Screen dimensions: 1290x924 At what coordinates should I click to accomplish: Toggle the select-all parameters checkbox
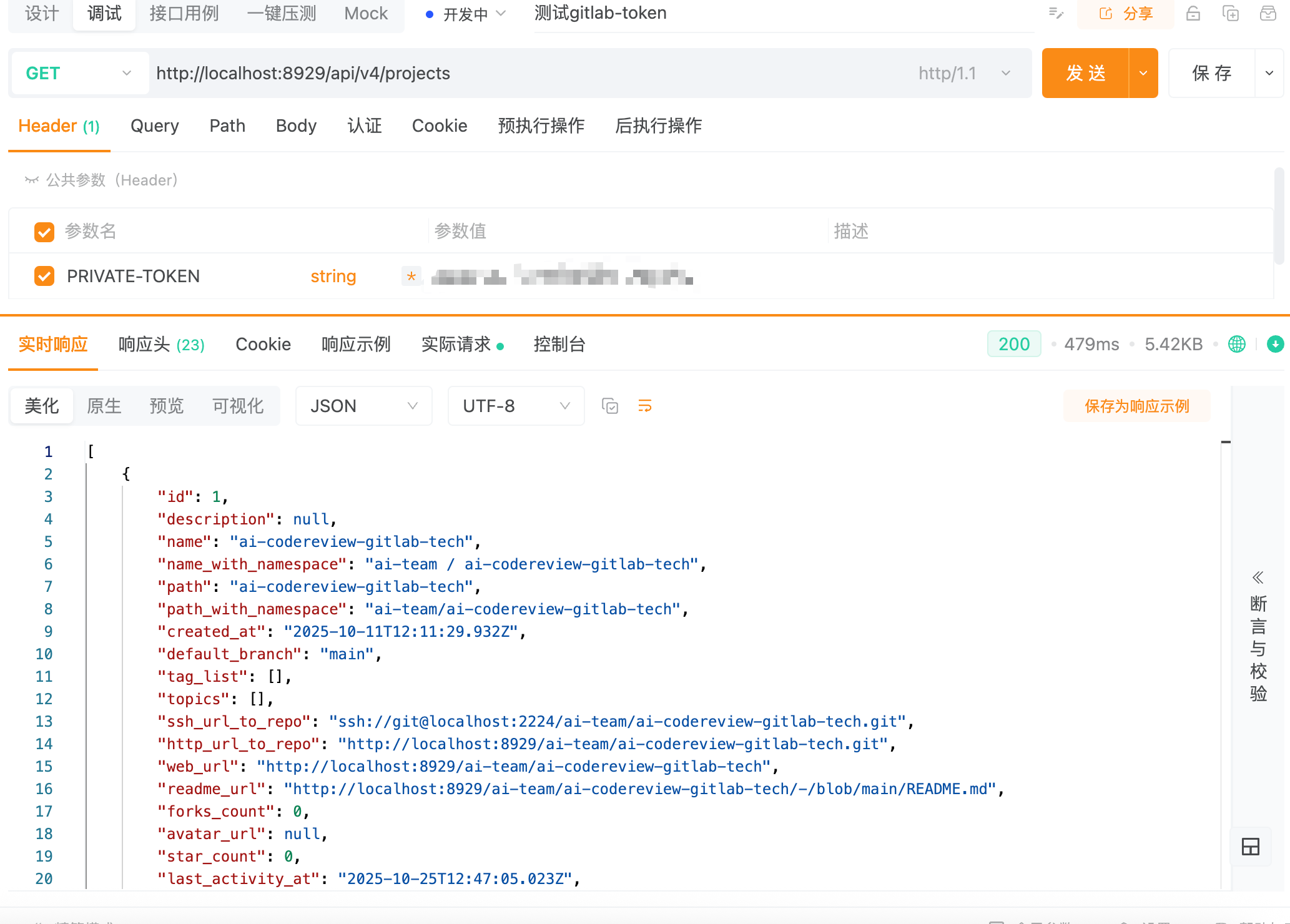pyautogui.click(x=44, y=232)
